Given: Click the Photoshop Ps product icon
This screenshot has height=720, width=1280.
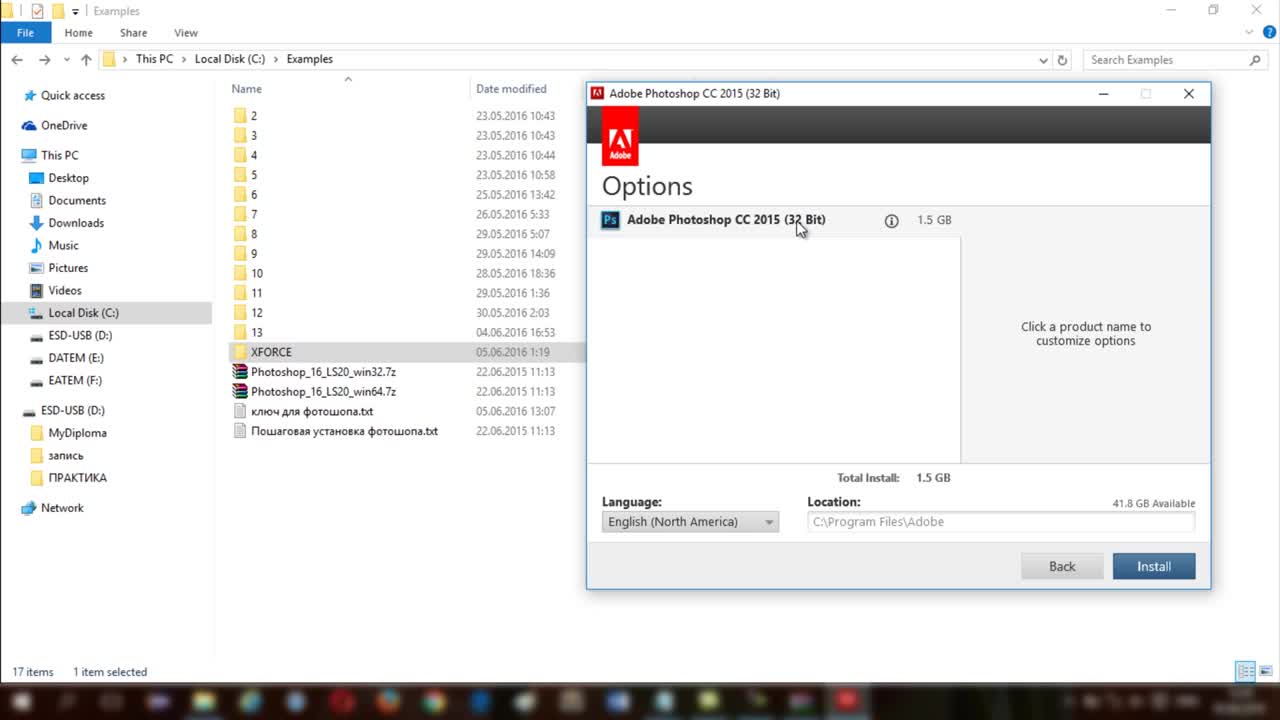Looking at the screenshot, I should point(610,220).
